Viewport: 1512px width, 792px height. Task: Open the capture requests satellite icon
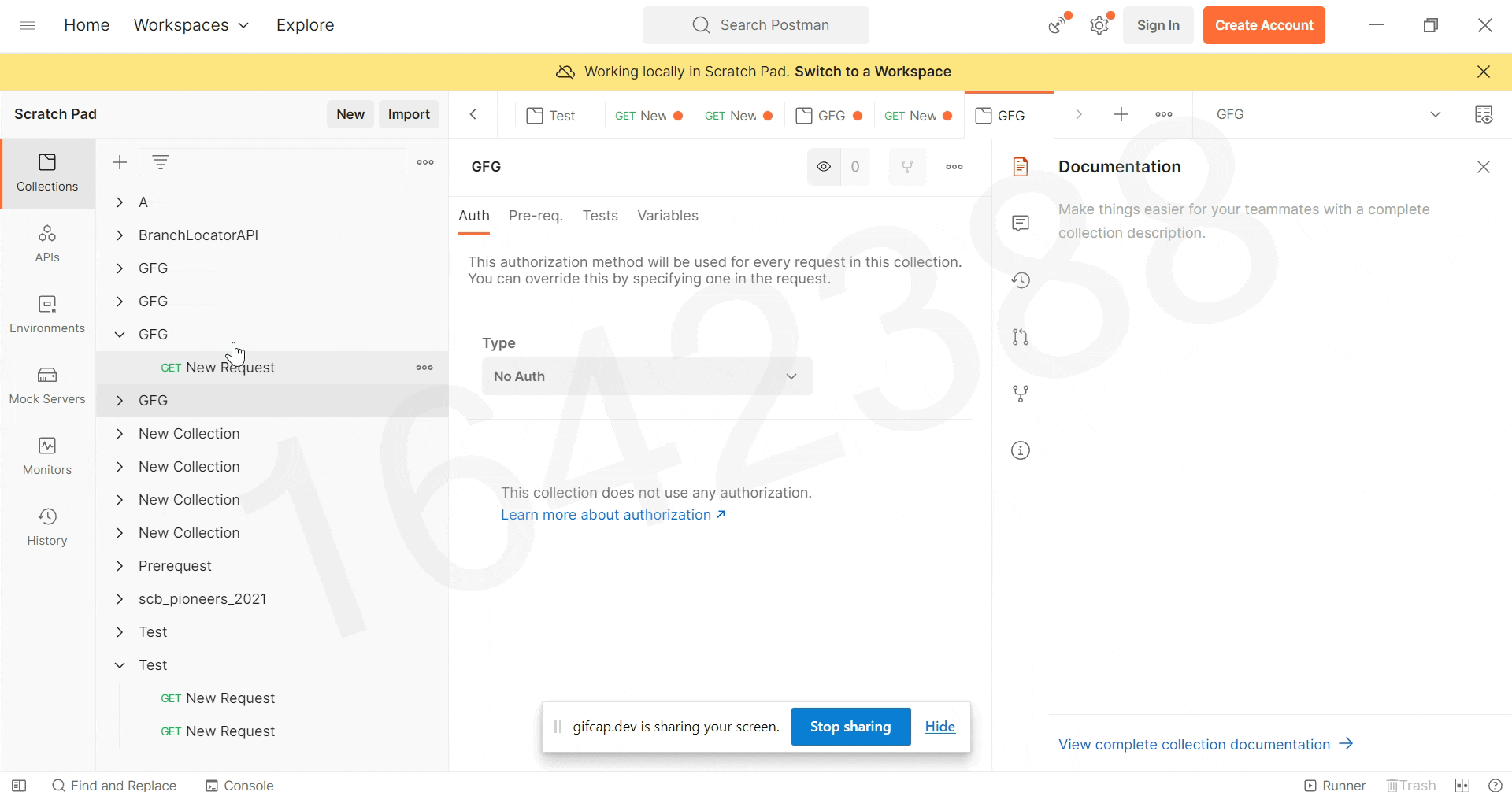coord(1058,25)
